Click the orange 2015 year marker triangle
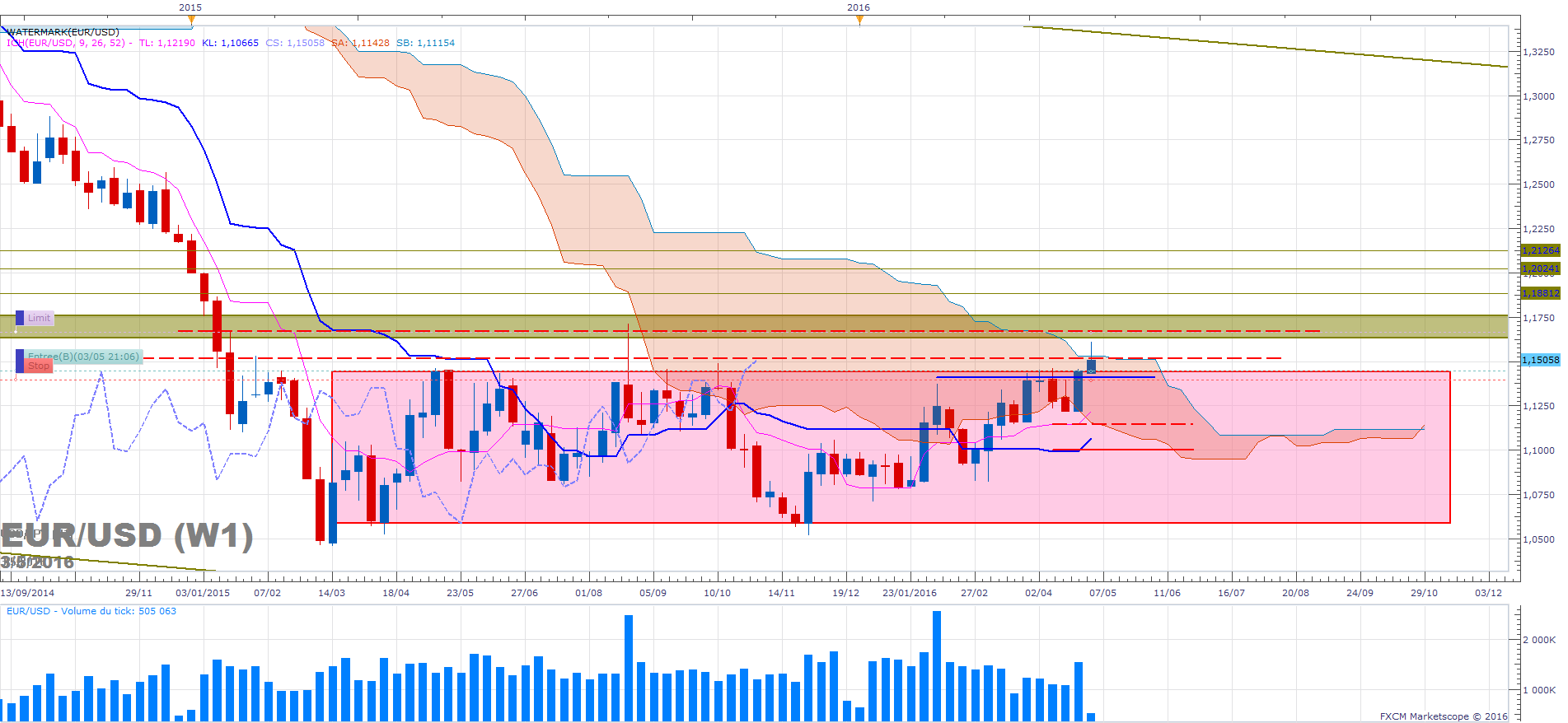 click(x=192, y=20)
